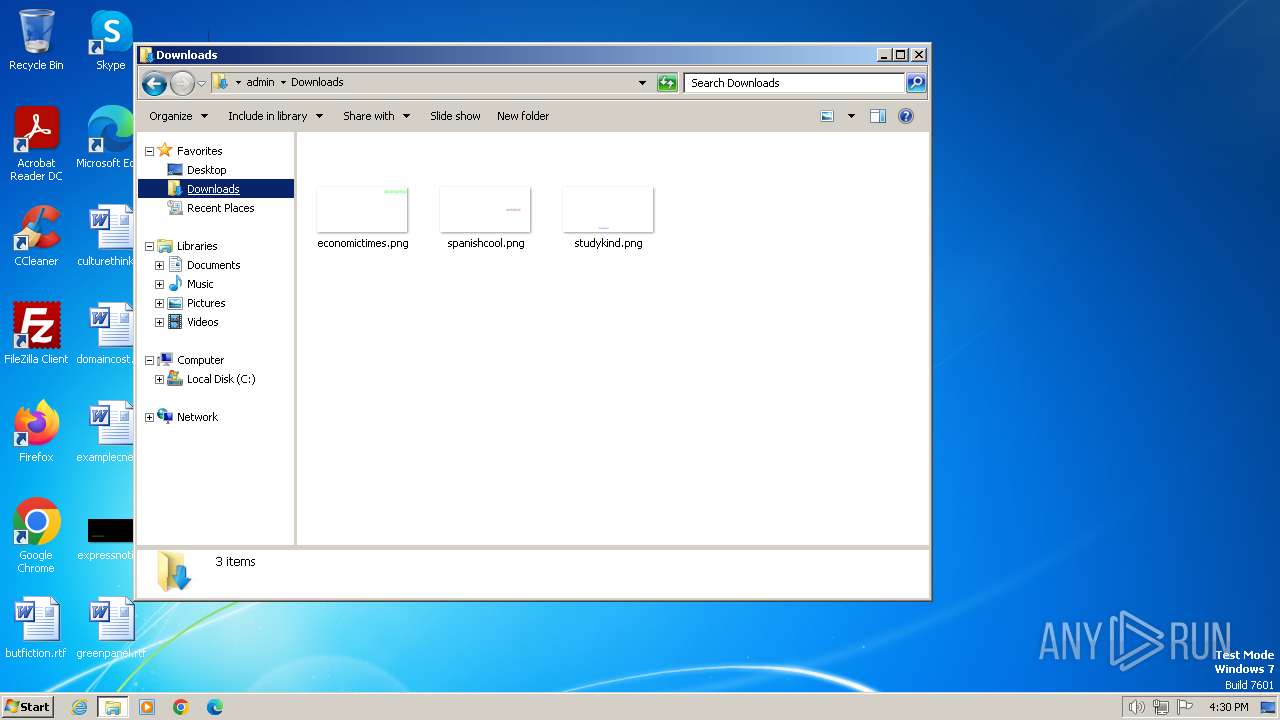Collapse the Favorites tree section
Screen dimensions: 1280x720
coord(149,151)
